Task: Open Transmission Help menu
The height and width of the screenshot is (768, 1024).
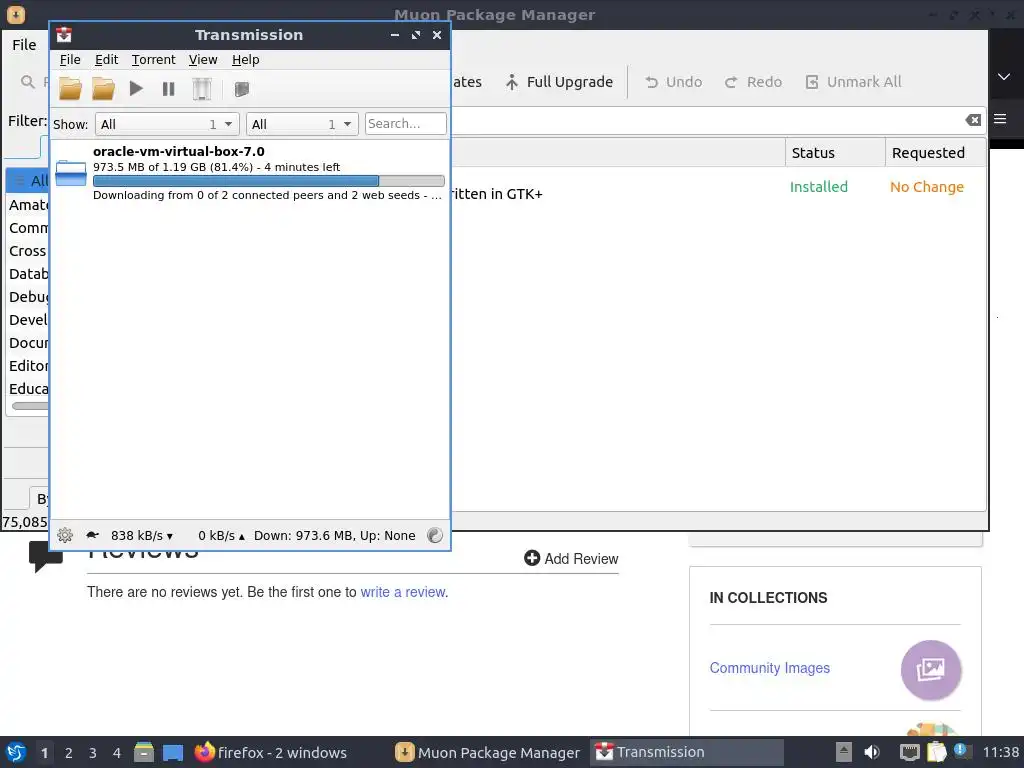Action: tap(246, 59)
